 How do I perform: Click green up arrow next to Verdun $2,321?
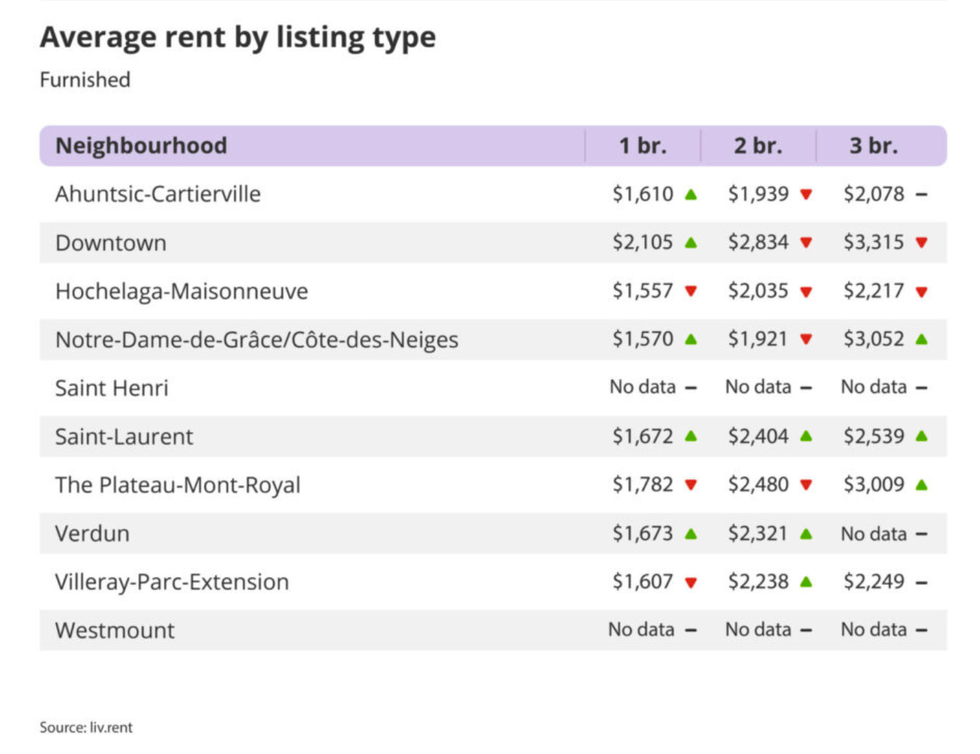point(806,534)
